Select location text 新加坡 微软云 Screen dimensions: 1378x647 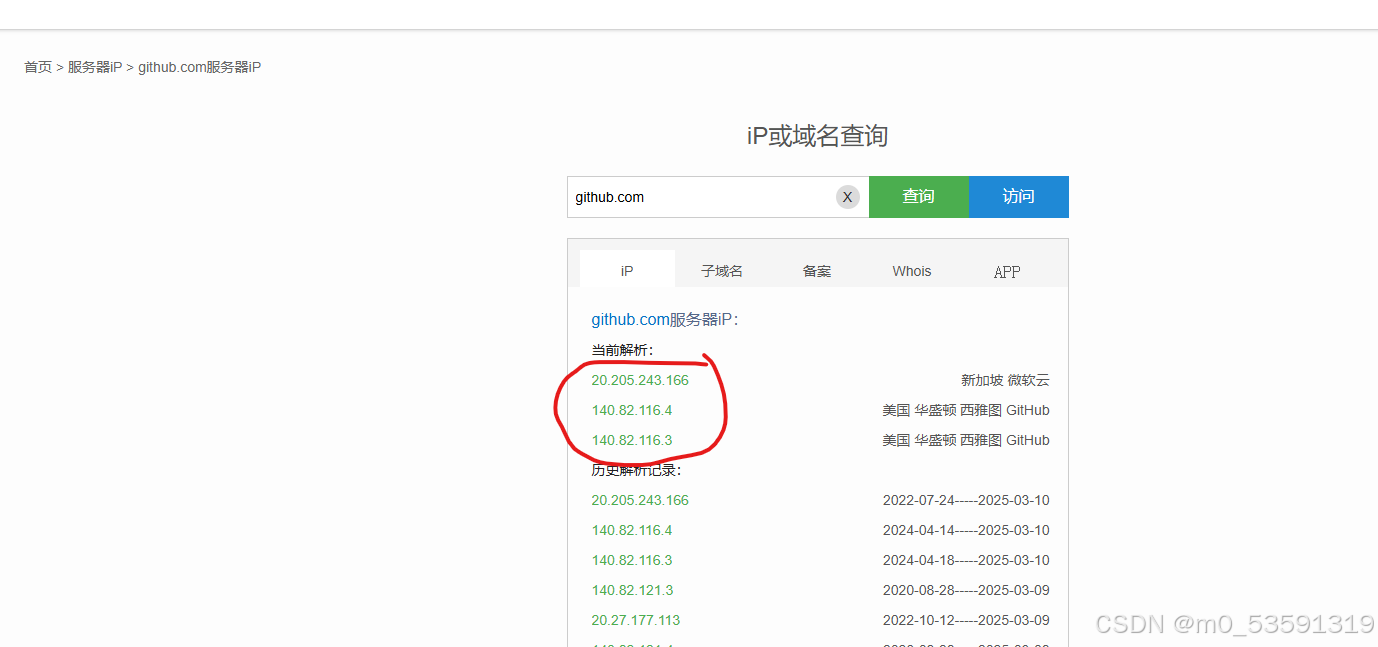[x=1005, y=380]
